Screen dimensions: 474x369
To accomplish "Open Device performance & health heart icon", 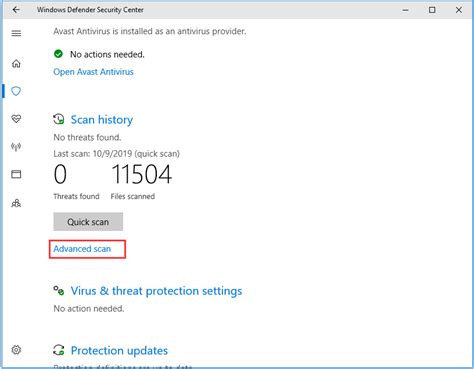I will point(16,119).
